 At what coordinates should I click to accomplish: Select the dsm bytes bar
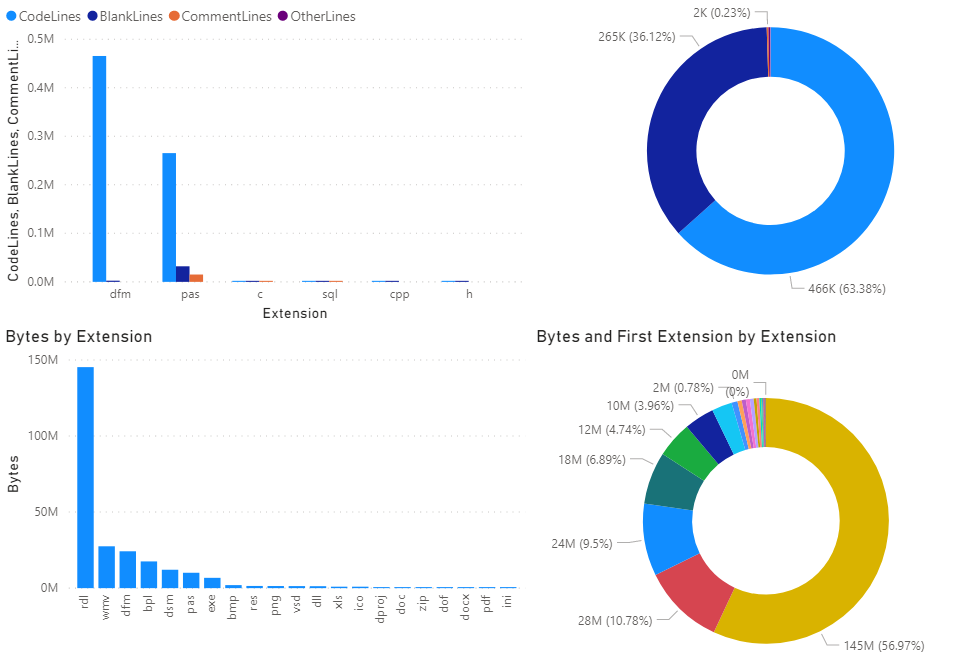click(x=170, y=579)
